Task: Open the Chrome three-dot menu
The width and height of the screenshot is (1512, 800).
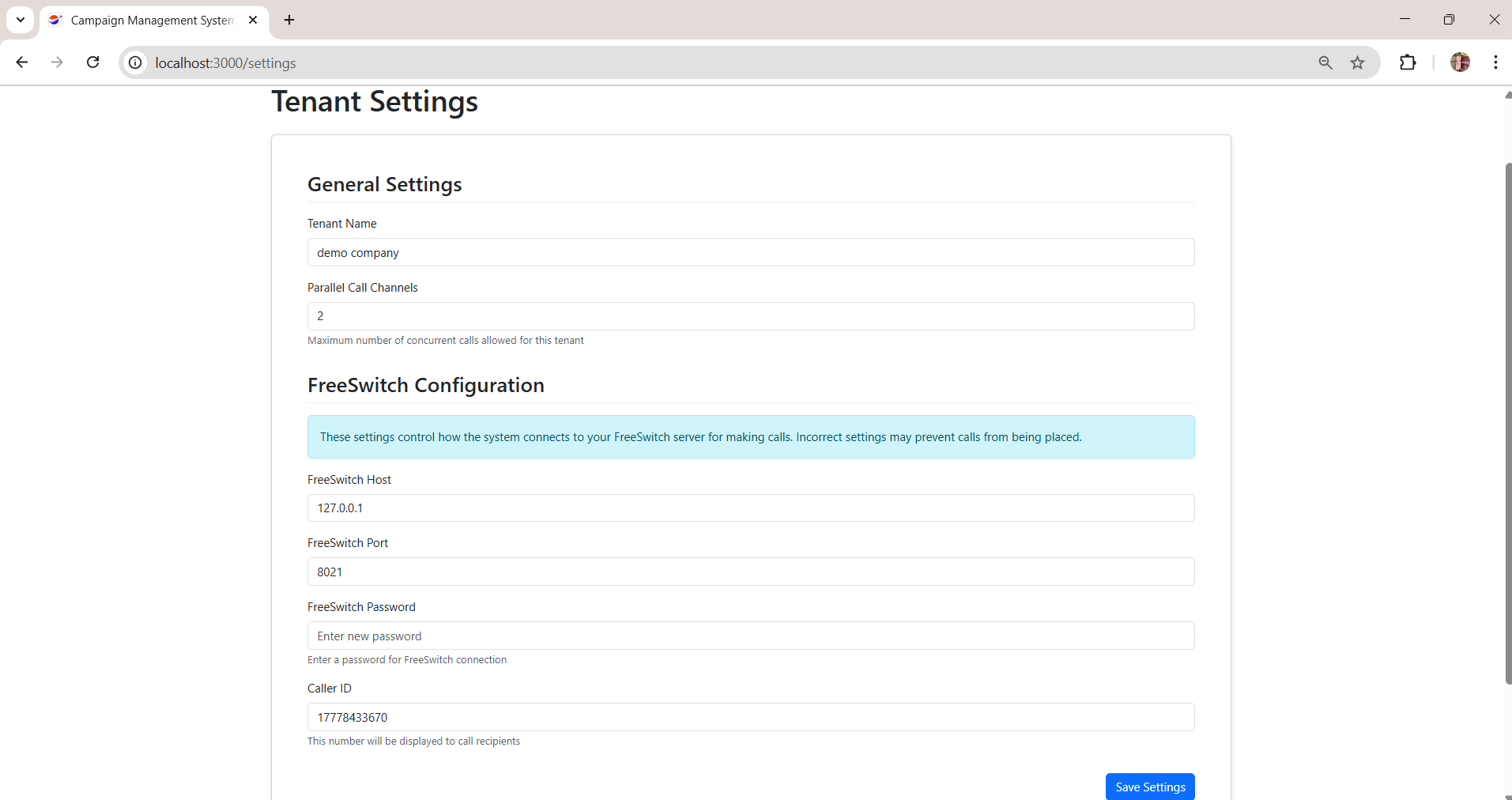Action: pos(1495,62)
